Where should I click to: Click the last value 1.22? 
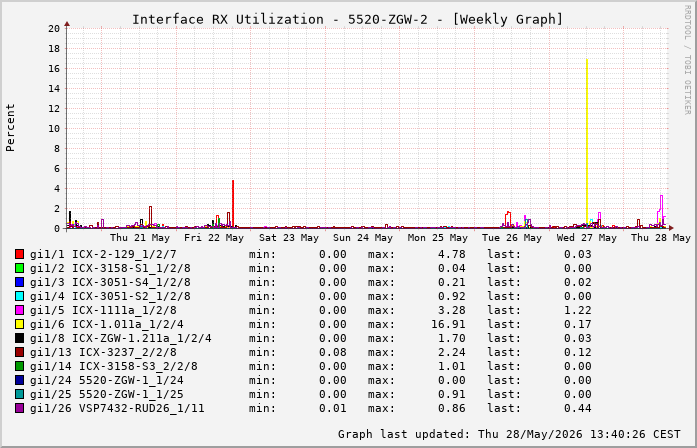pos(578,310)
